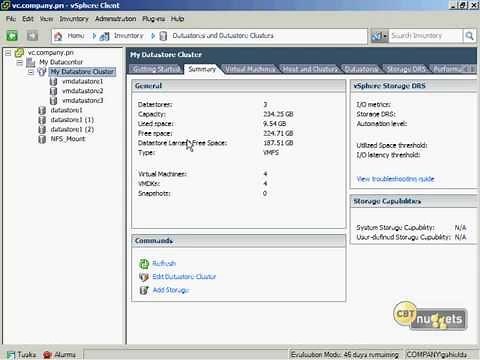Image resolution: width=480 pixels, height=360 pixels.
Task: Click the Edit Datastore Cluster link
Action: [x=184, y=277]
